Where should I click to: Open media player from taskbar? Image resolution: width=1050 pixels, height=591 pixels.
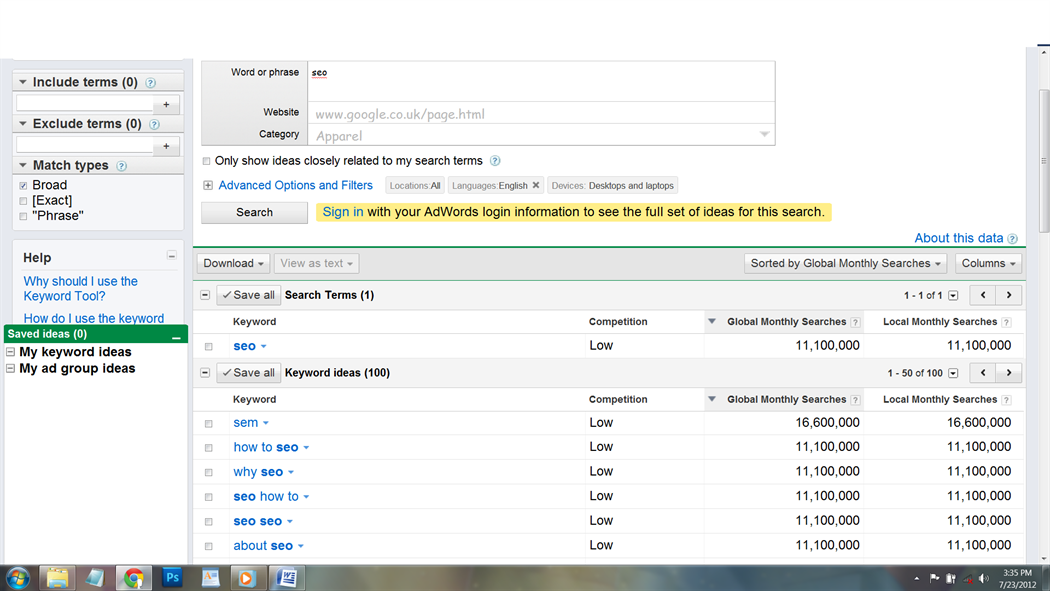(x=246, y=578)
